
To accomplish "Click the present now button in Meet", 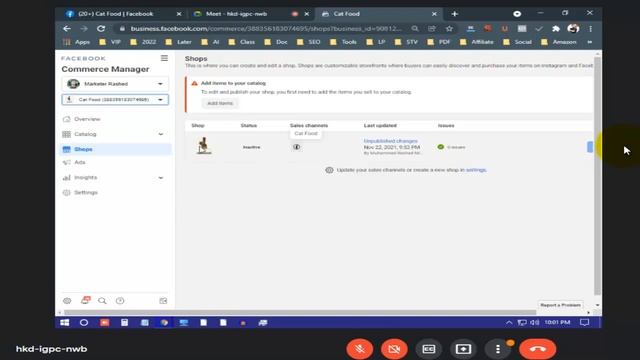I will (x=463, y=349).
